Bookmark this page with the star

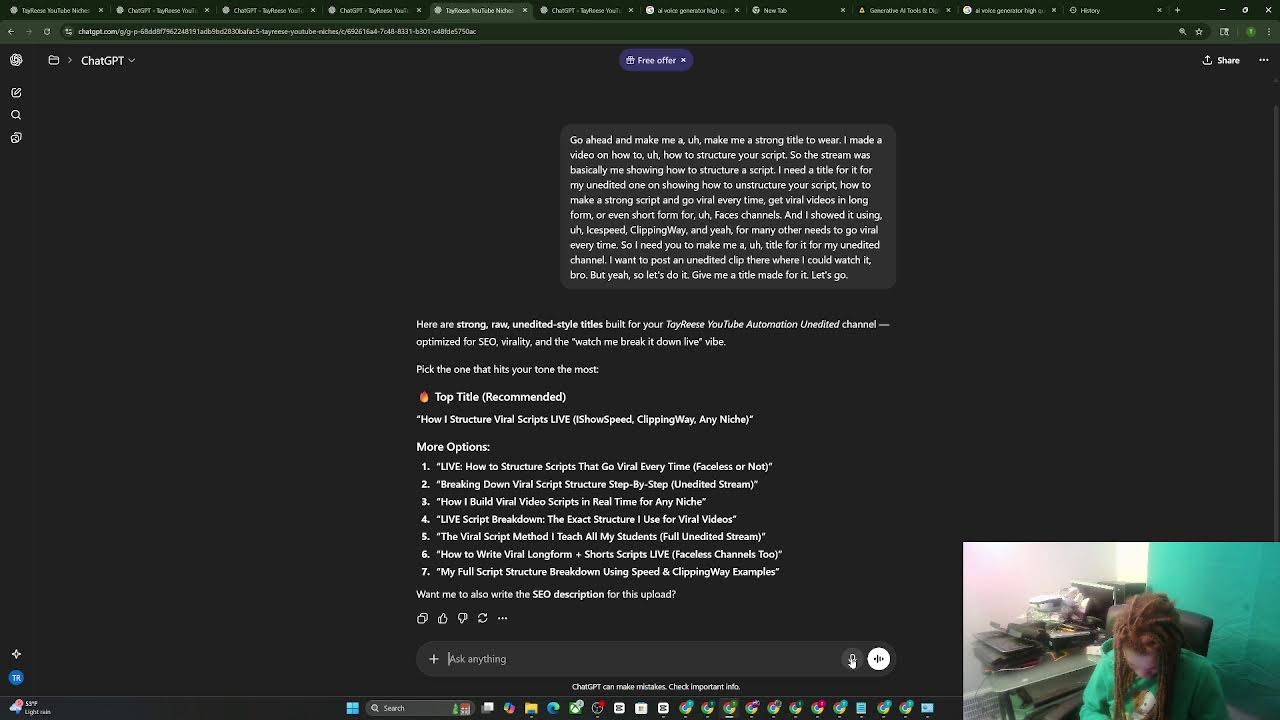point(1198,31)
